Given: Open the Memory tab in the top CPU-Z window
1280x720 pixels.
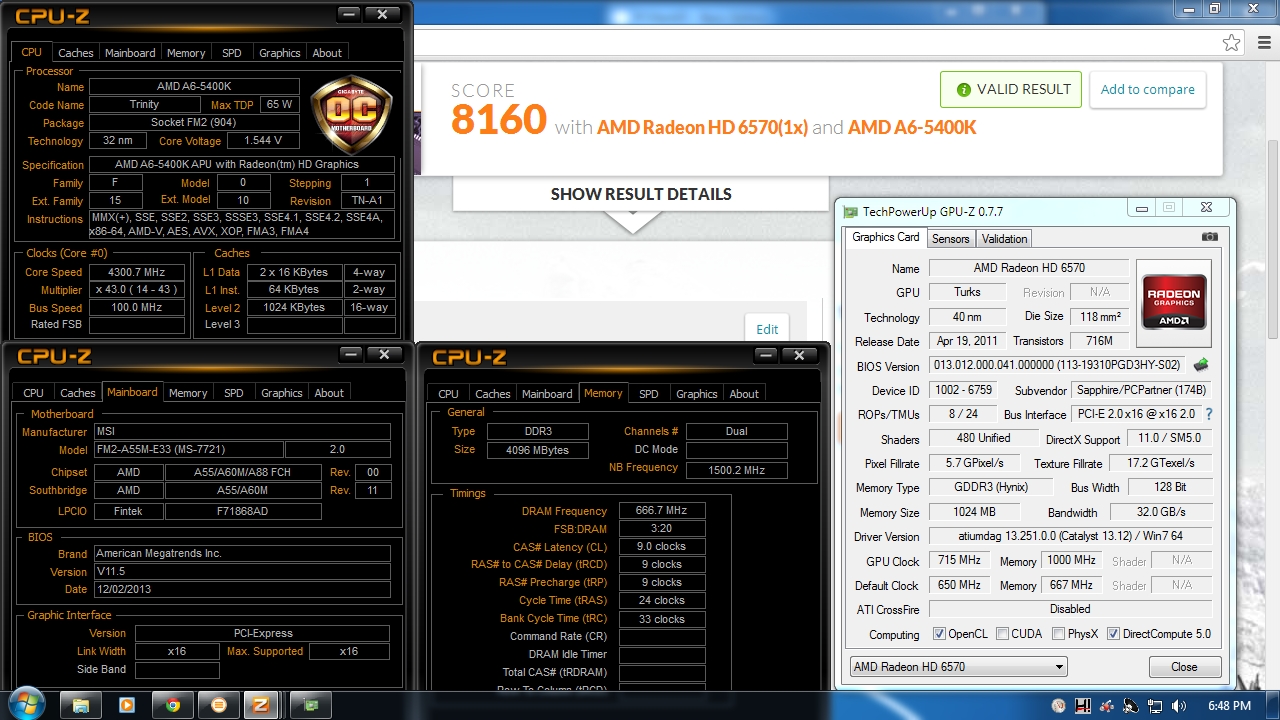Looking at the screenshot, I should 186,53.
